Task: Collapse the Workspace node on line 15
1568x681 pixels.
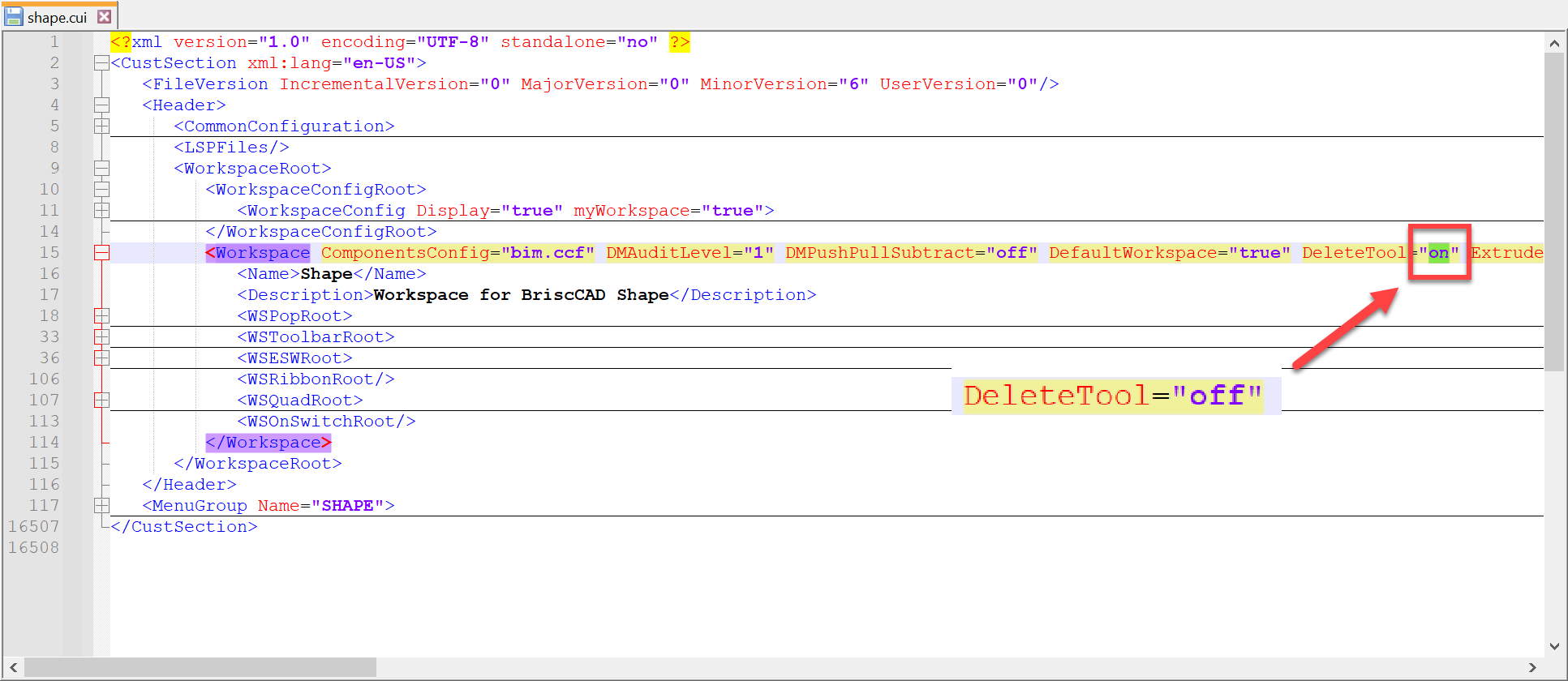Action: (101, 253)
